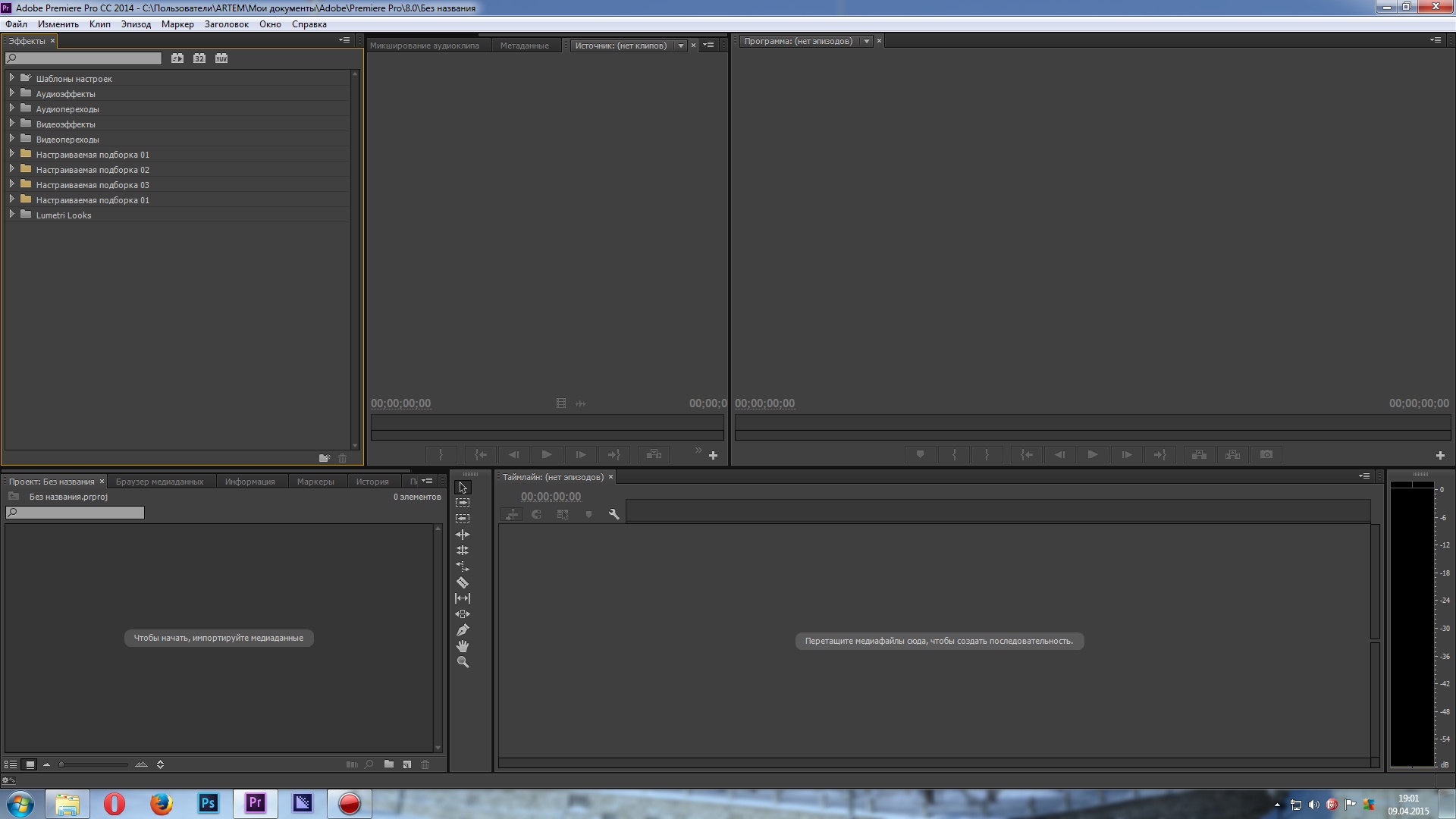Screen dimensions: 1456x819
Task: Open Timeline panel flyout menu
Action: pos(1364,476)
